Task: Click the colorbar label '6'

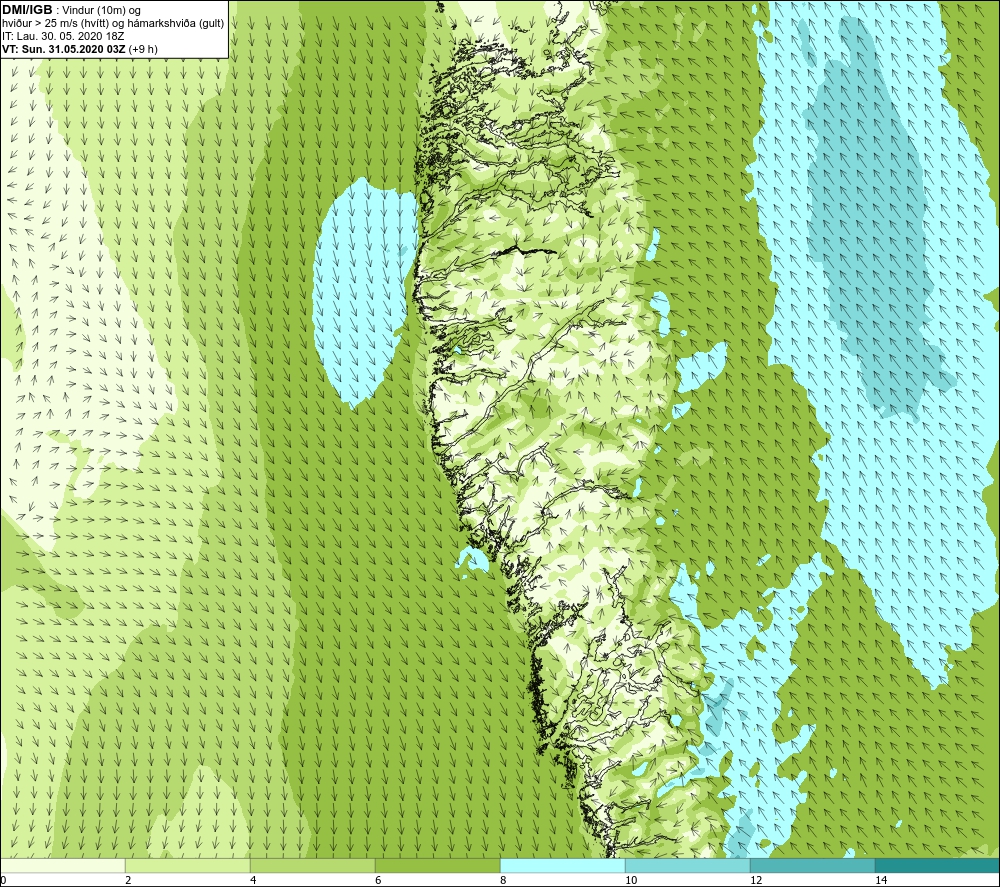Action: pyautogui.click(x=378, y=880)
